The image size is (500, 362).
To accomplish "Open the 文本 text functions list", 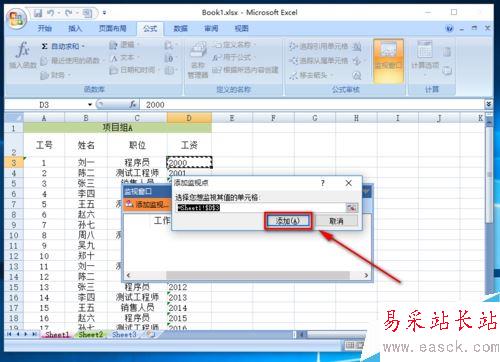I will click(x=124, y=58).
